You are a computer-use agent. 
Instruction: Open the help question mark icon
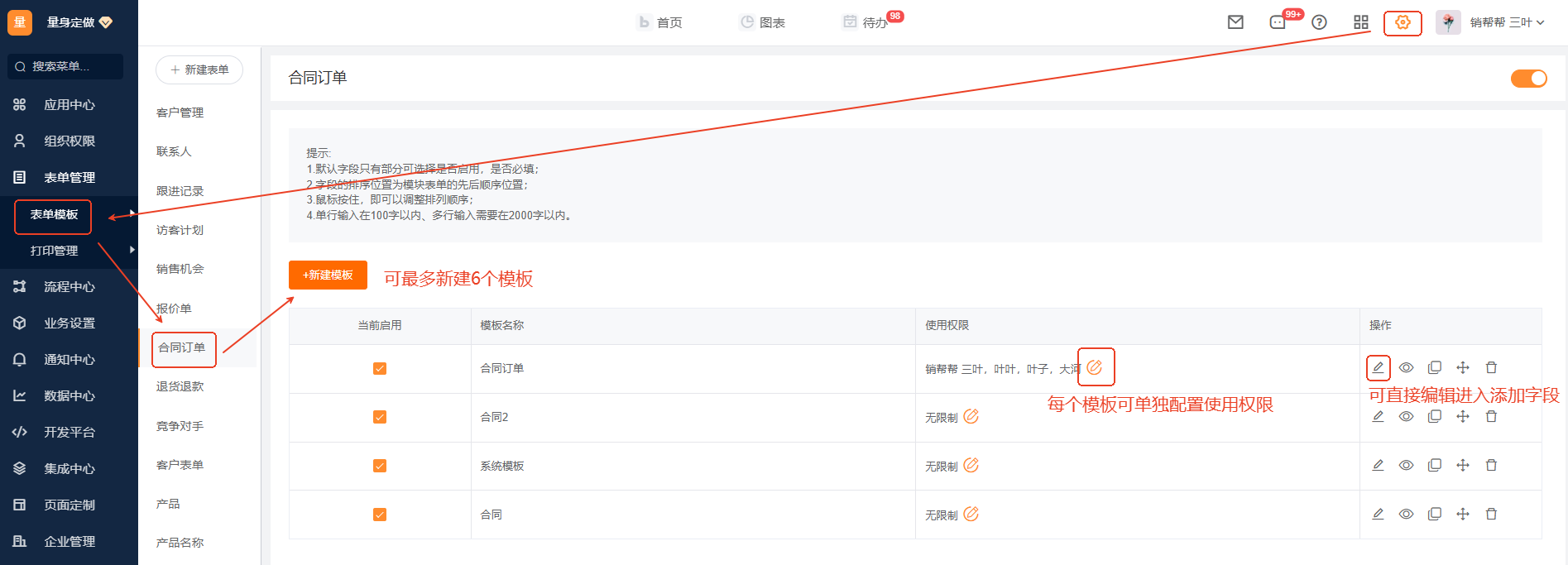click(1320, 22)
